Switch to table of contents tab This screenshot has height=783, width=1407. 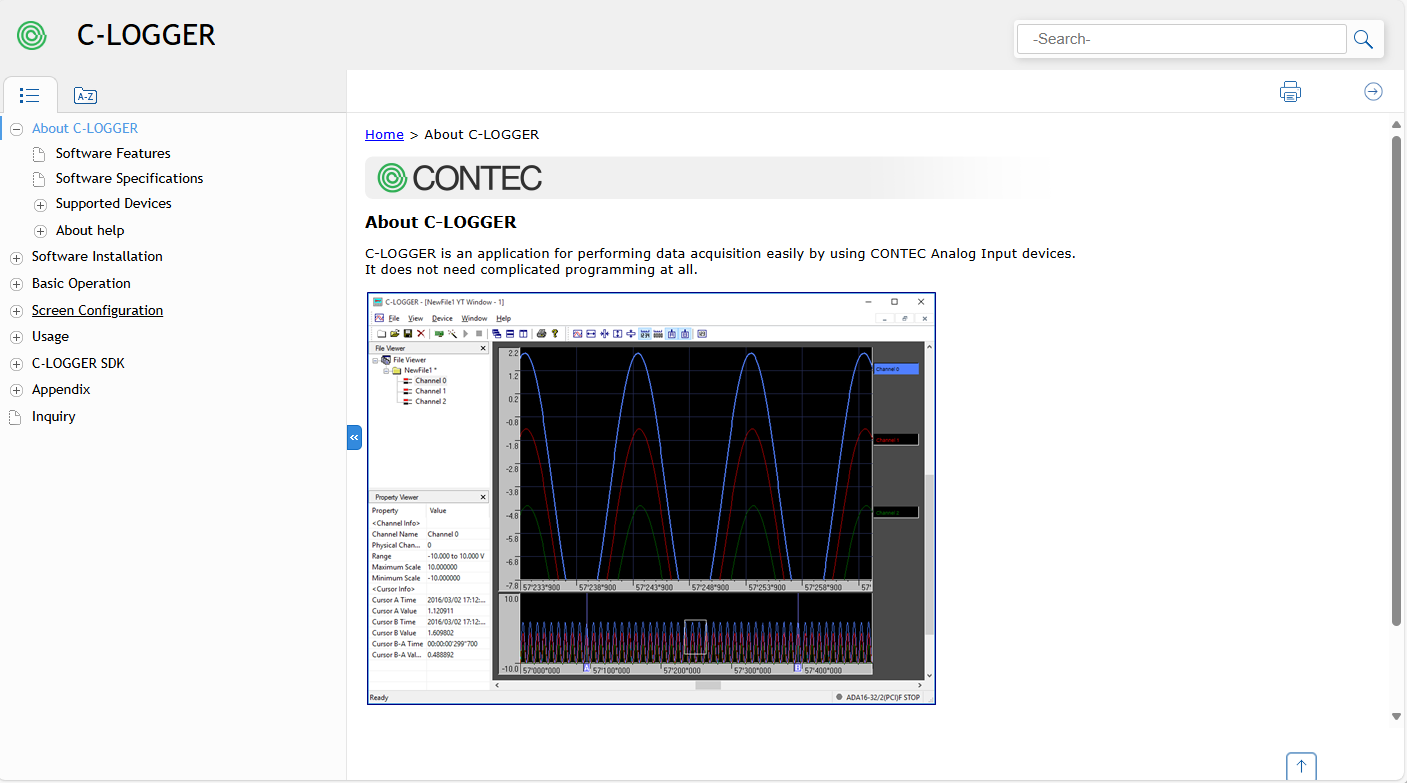(29, 96)
